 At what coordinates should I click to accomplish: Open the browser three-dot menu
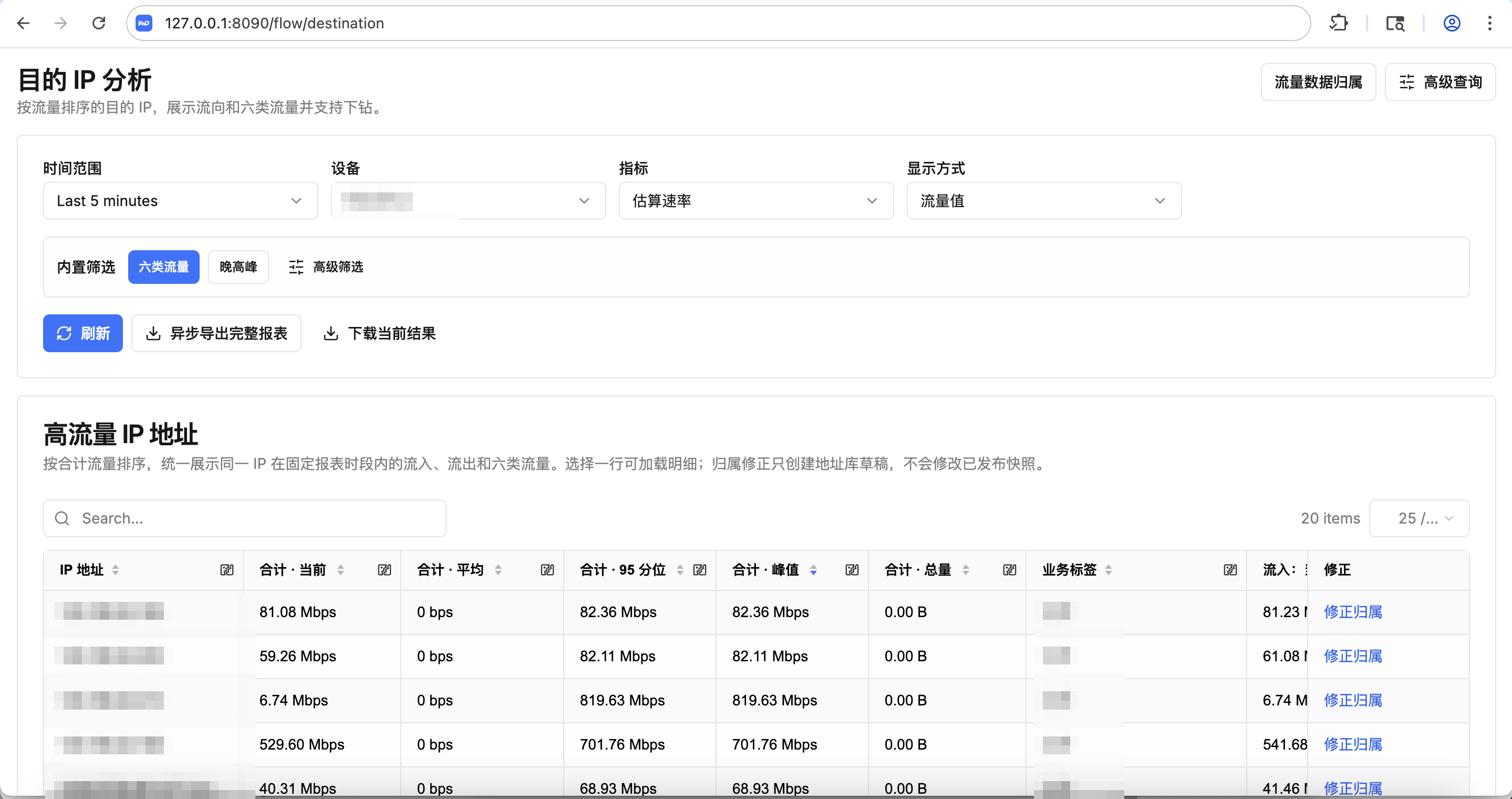1490,24
